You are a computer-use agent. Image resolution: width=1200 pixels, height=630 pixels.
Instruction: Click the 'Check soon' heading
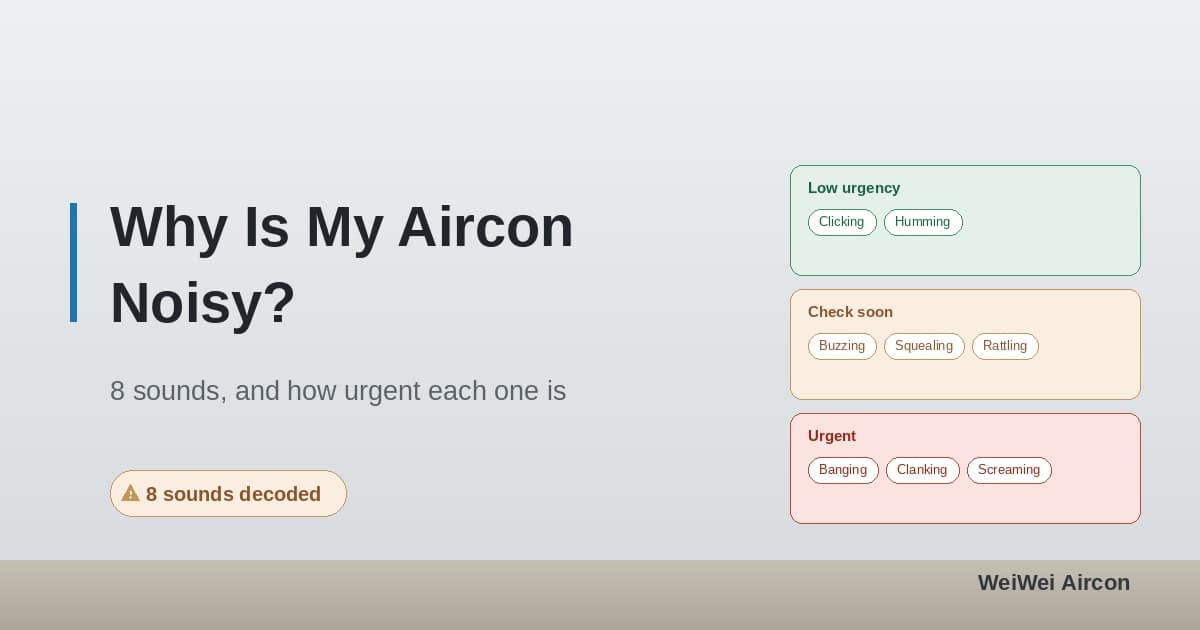point(850,312)
